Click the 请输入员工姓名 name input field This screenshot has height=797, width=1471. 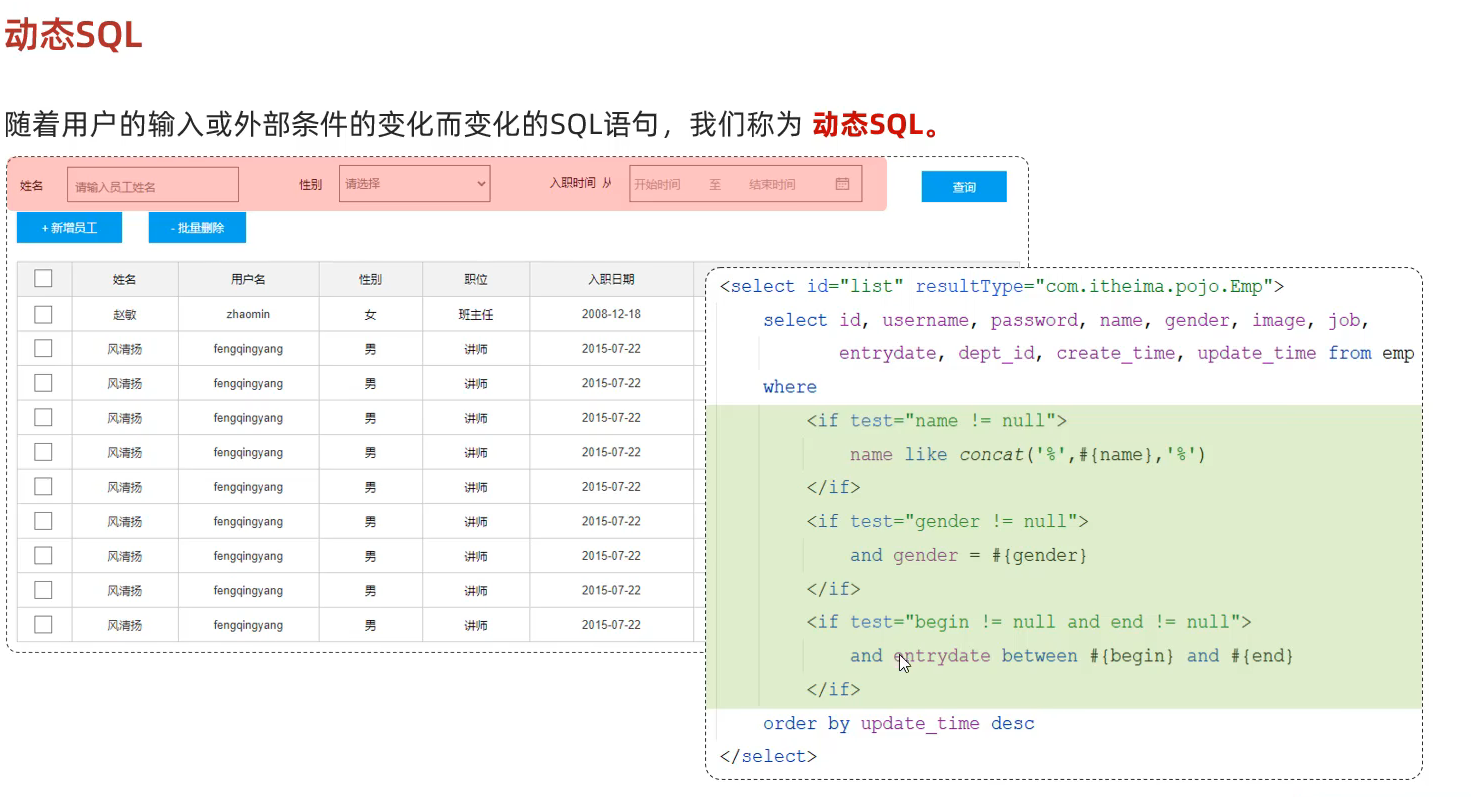(153, 185)
